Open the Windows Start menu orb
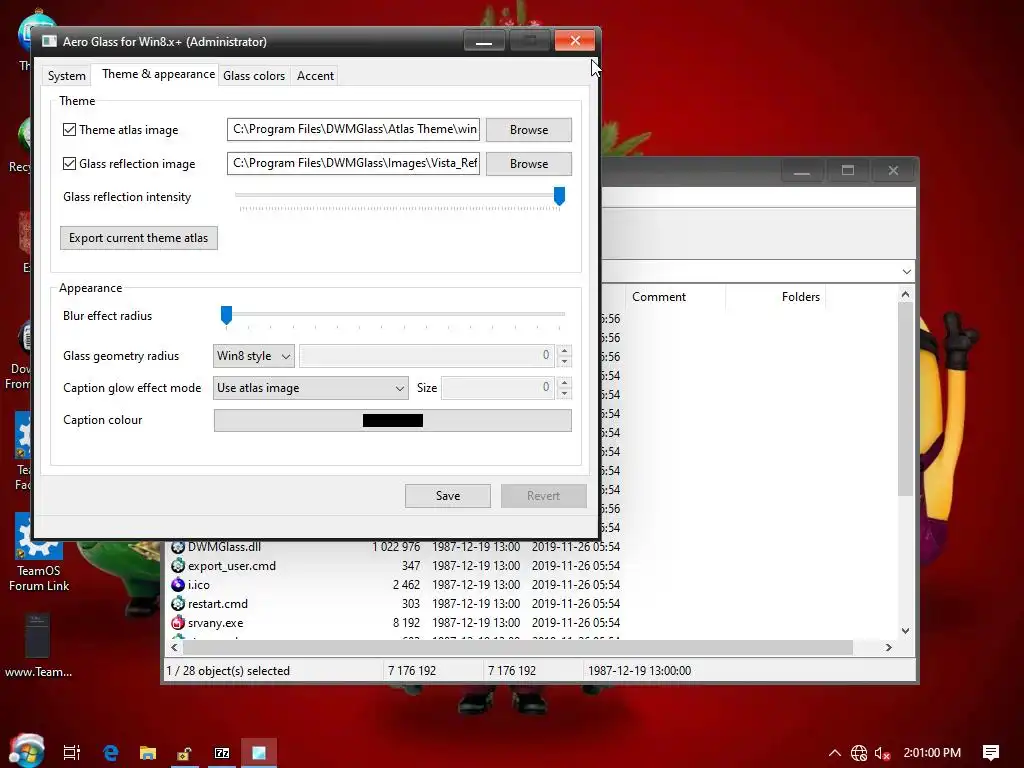1024x768 pixels. [26, 750]
